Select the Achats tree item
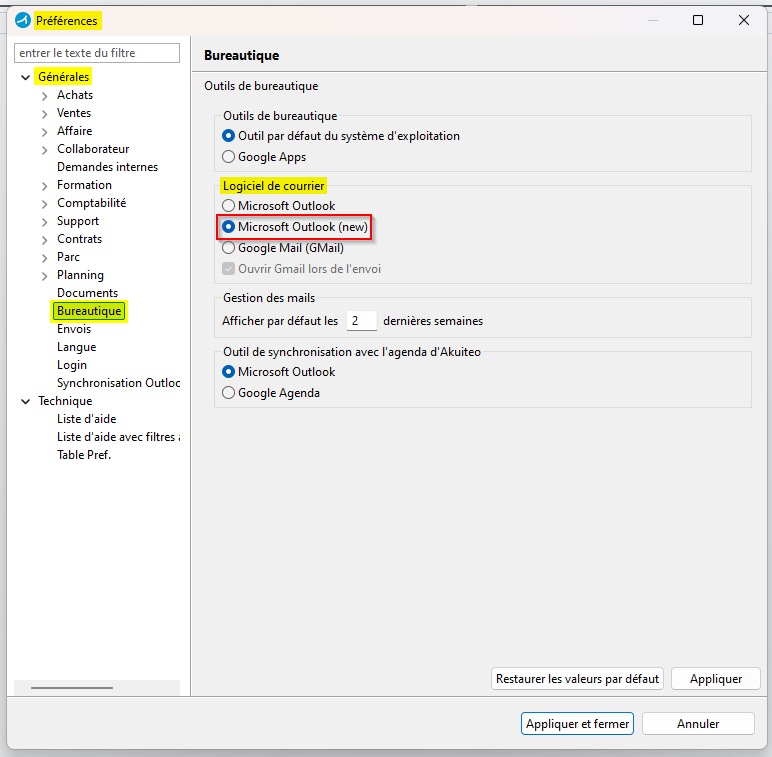 point(75,95)
